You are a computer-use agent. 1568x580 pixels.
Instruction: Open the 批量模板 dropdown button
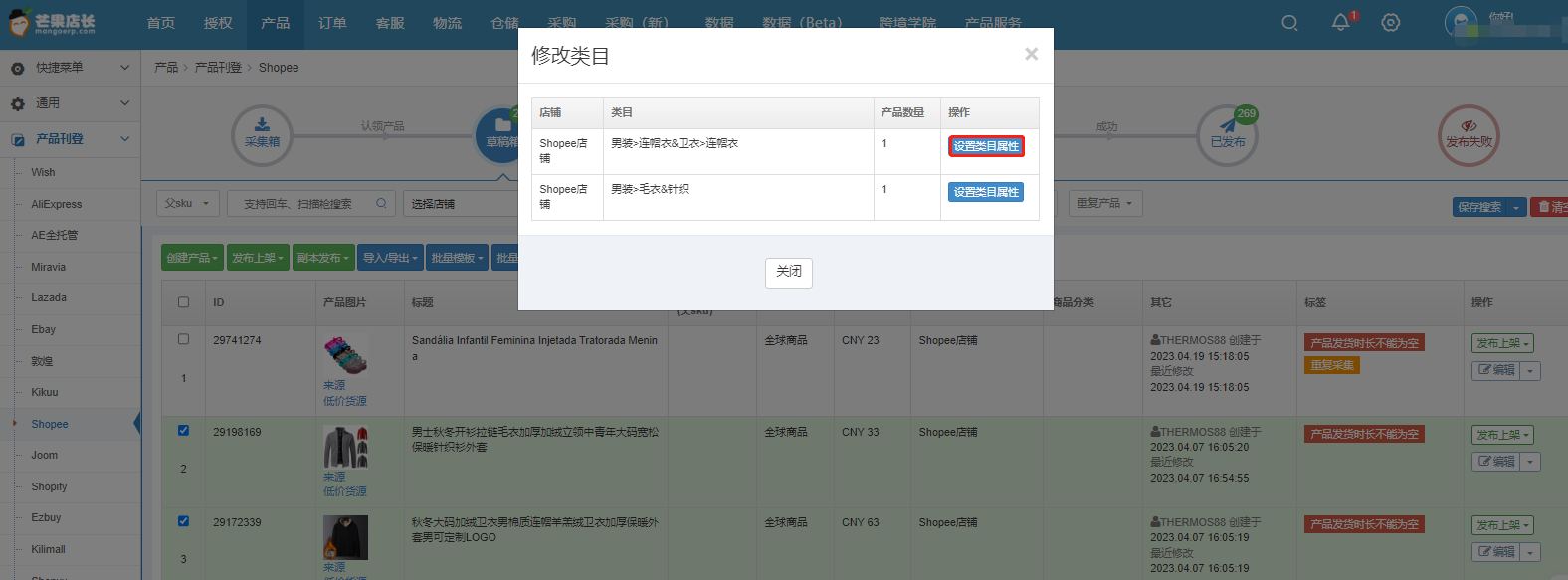(x=457, y=258)
